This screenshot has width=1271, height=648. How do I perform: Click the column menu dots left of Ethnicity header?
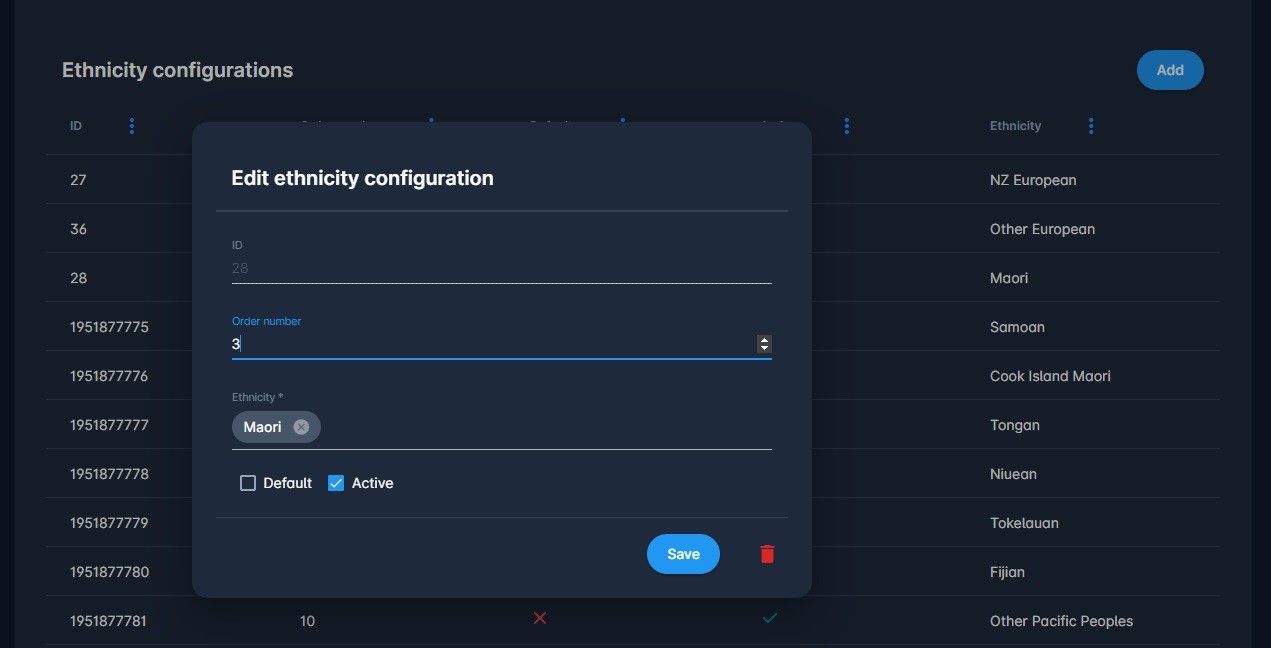click(x=847, y=126)
